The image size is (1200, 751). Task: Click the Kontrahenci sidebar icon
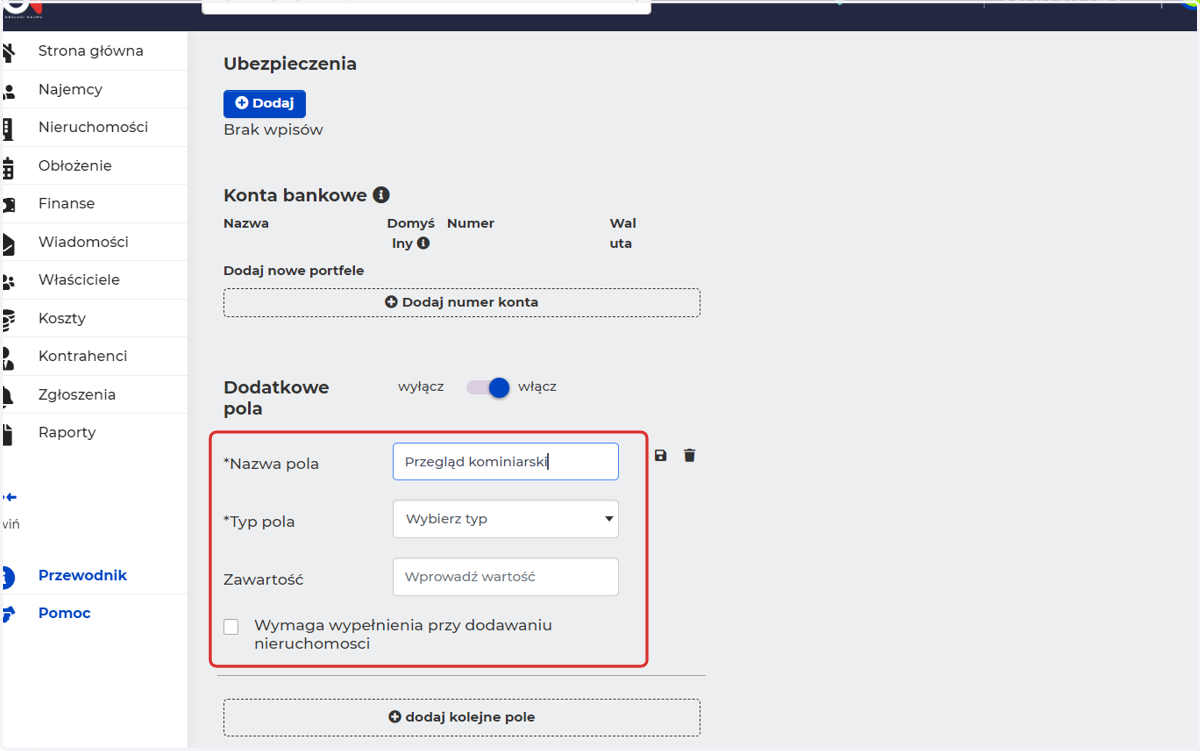click(x=8, y=357)
